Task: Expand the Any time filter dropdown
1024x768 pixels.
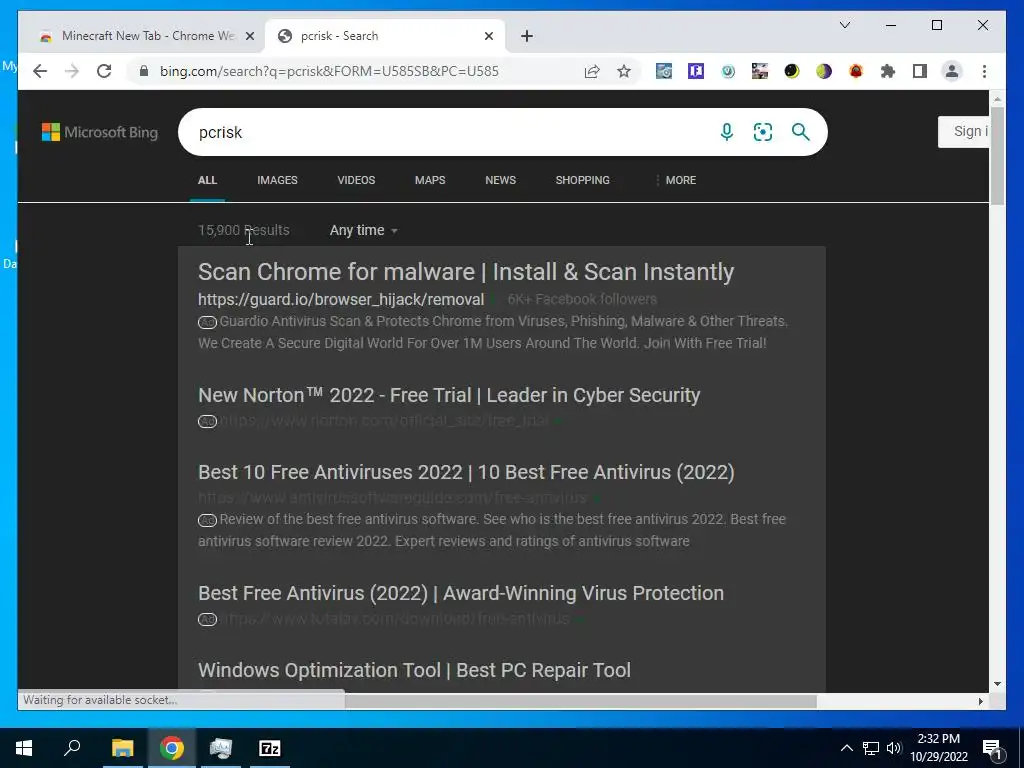Action: click(364, 230)
